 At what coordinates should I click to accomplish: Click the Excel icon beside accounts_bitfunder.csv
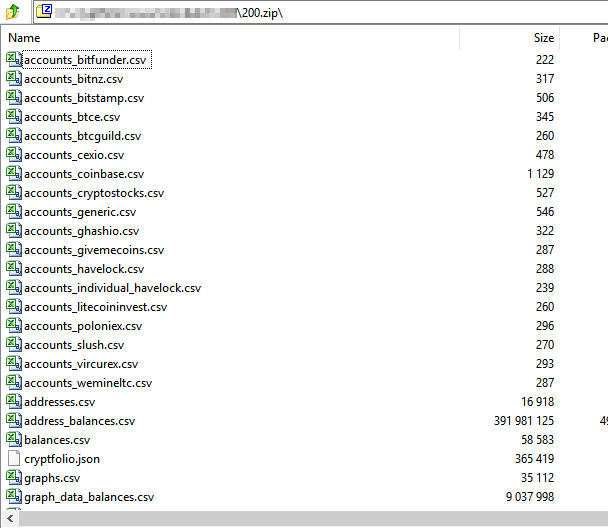tap(14, 60)
